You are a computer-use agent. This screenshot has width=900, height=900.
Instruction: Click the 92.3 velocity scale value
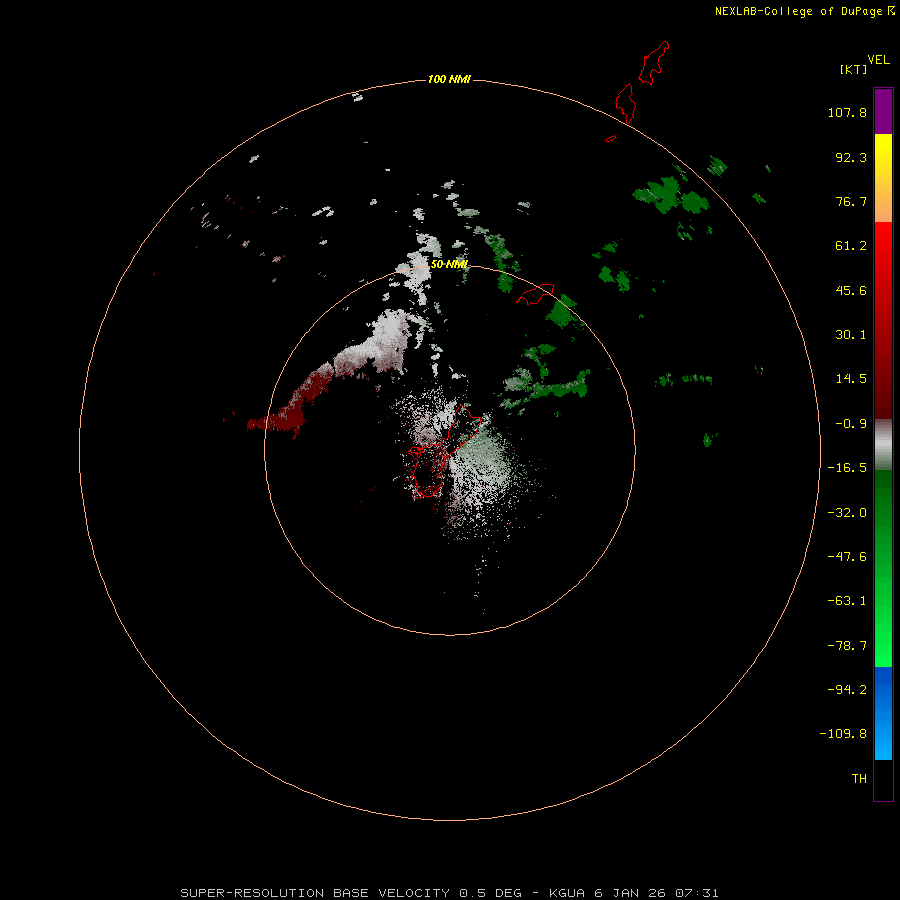point(851,157)
